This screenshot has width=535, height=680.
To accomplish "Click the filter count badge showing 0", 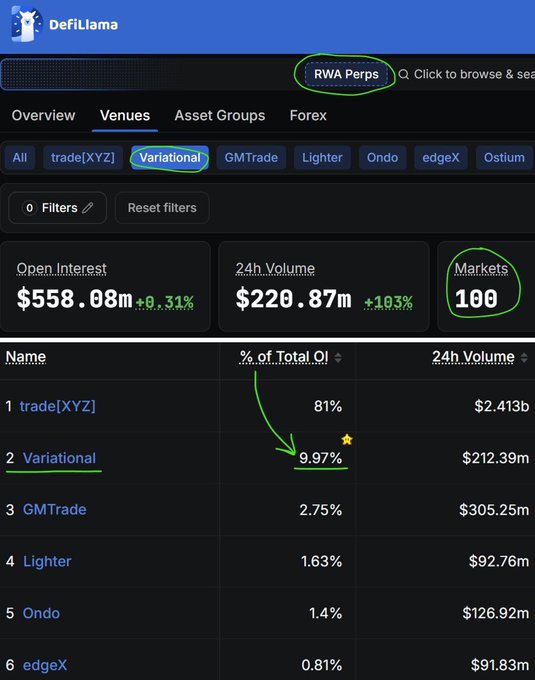I will (x=29, y=208).
